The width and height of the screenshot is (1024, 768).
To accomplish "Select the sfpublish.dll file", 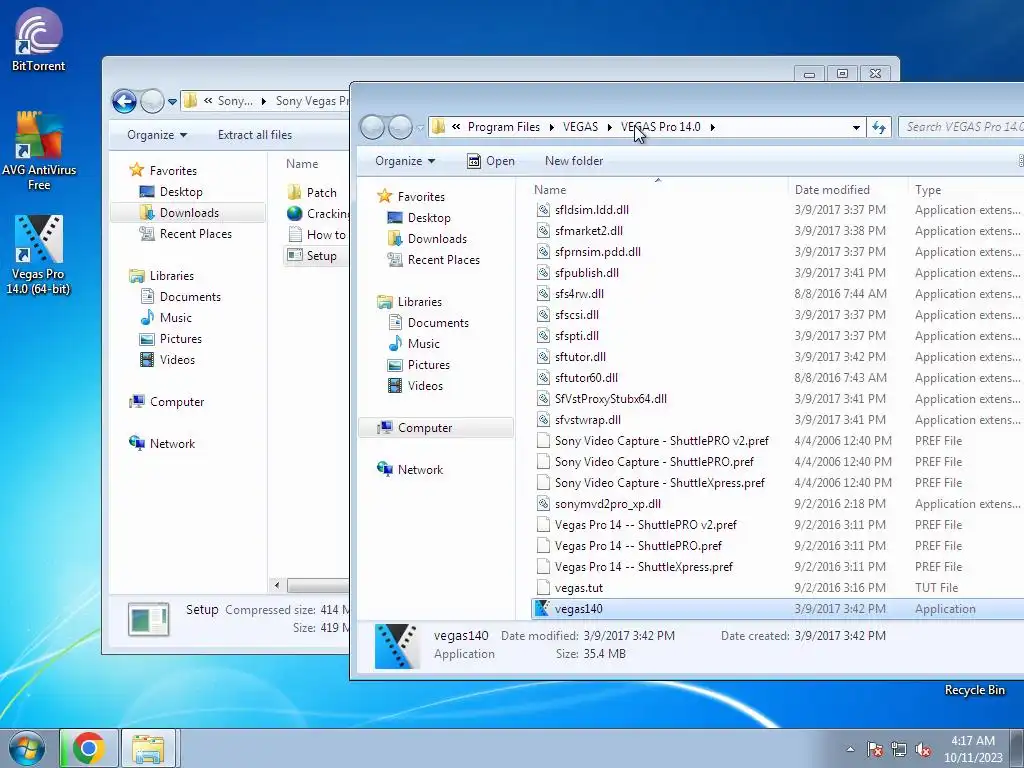I will point(586,273).
